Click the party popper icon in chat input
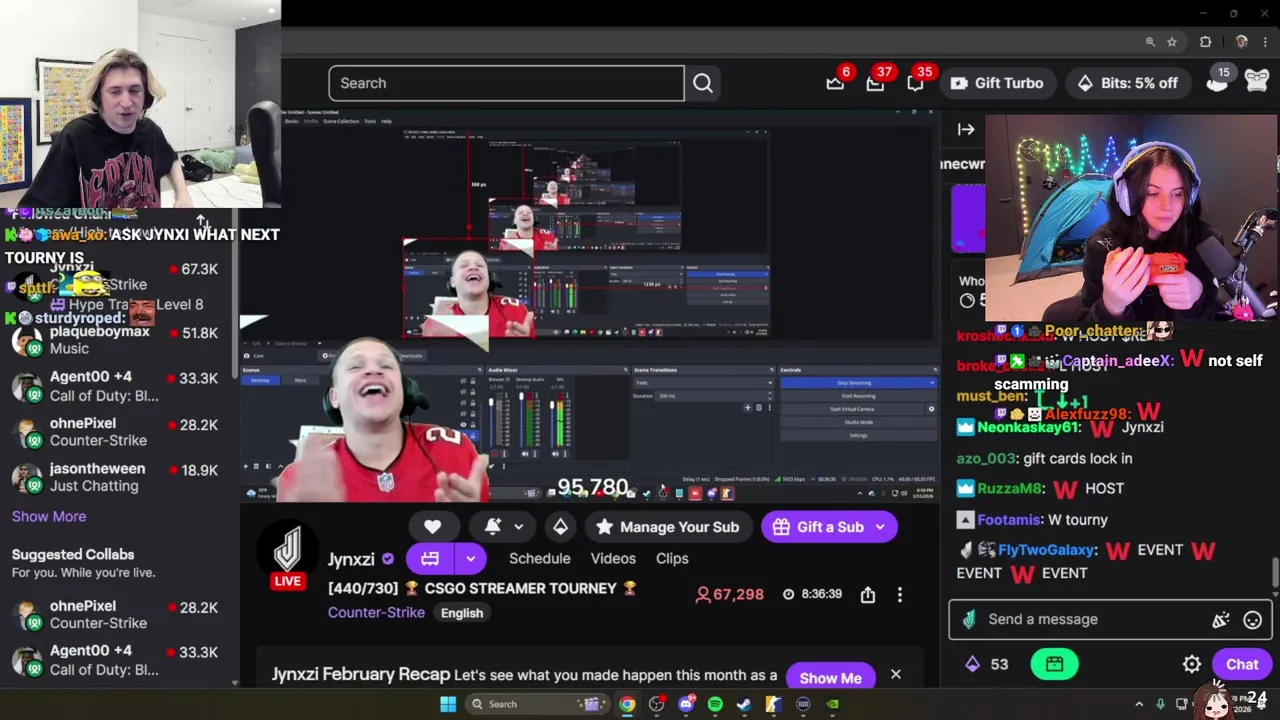The width and height of the screenshot is (1280, 720). tap(1221, 620)
